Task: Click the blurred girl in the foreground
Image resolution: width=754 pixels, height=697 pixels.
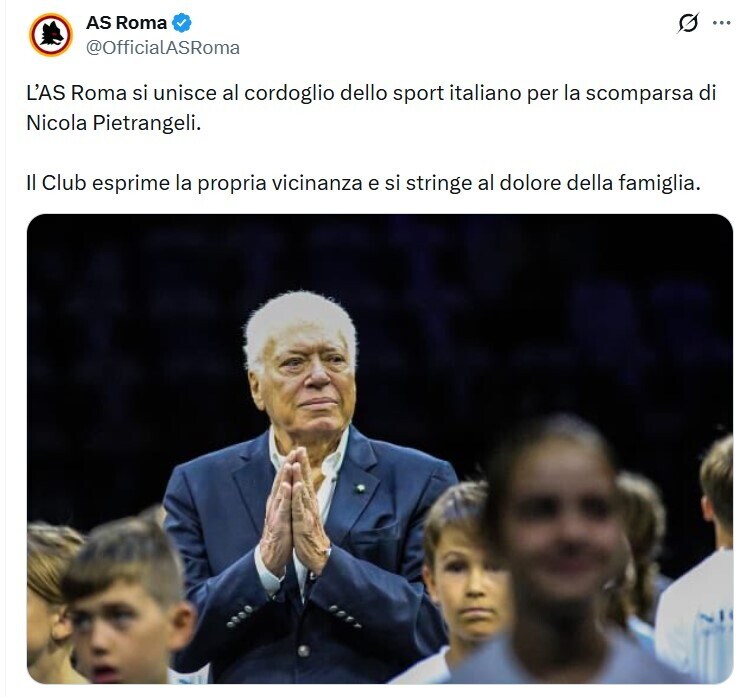Action: pos(558,553)
